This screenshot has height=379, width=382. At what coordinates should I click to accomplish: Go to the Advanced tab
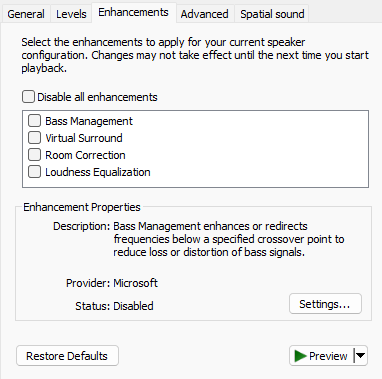coord(205,14)
